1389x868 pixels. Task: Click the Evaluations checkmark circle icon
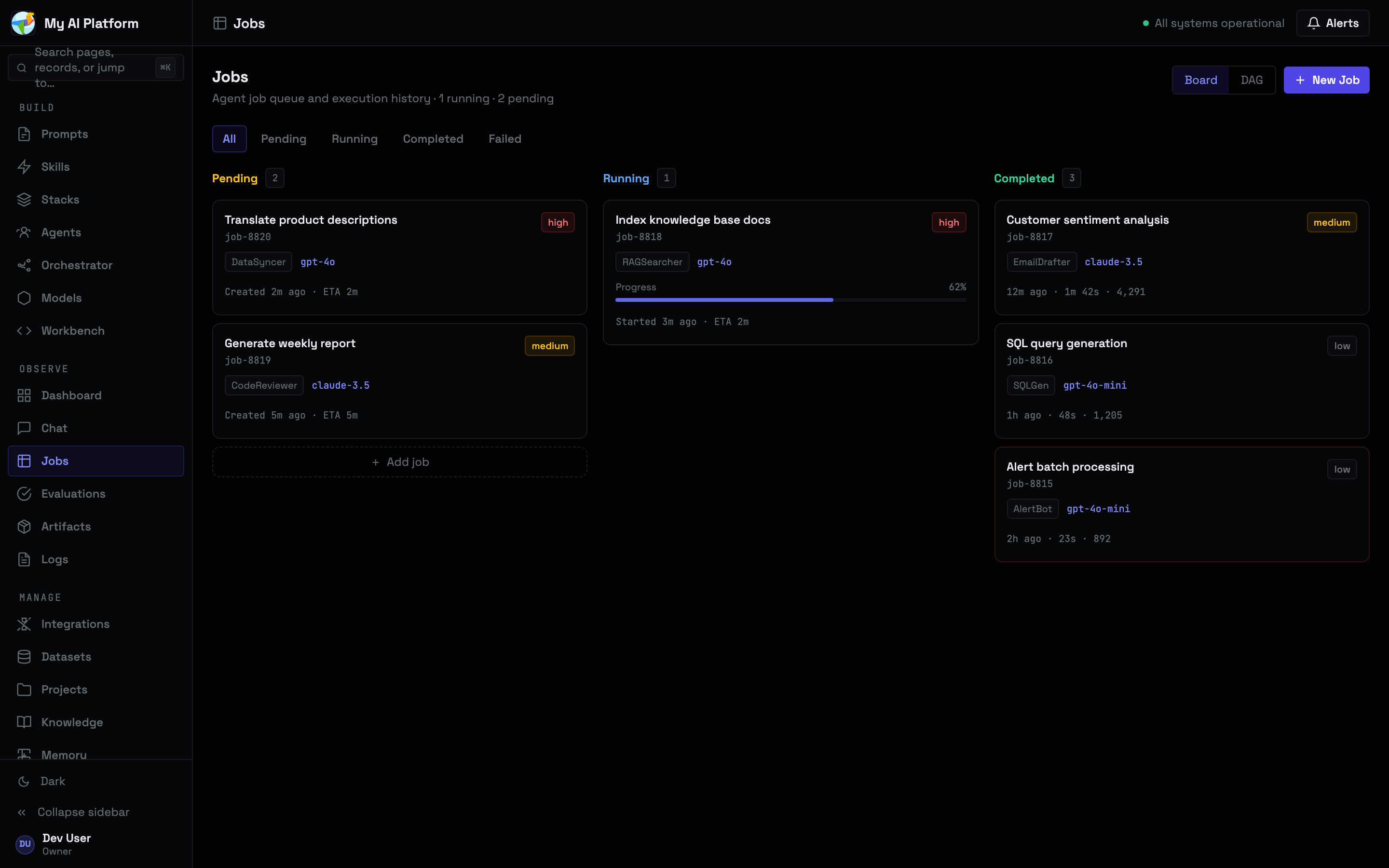click(x=24, y=493)
